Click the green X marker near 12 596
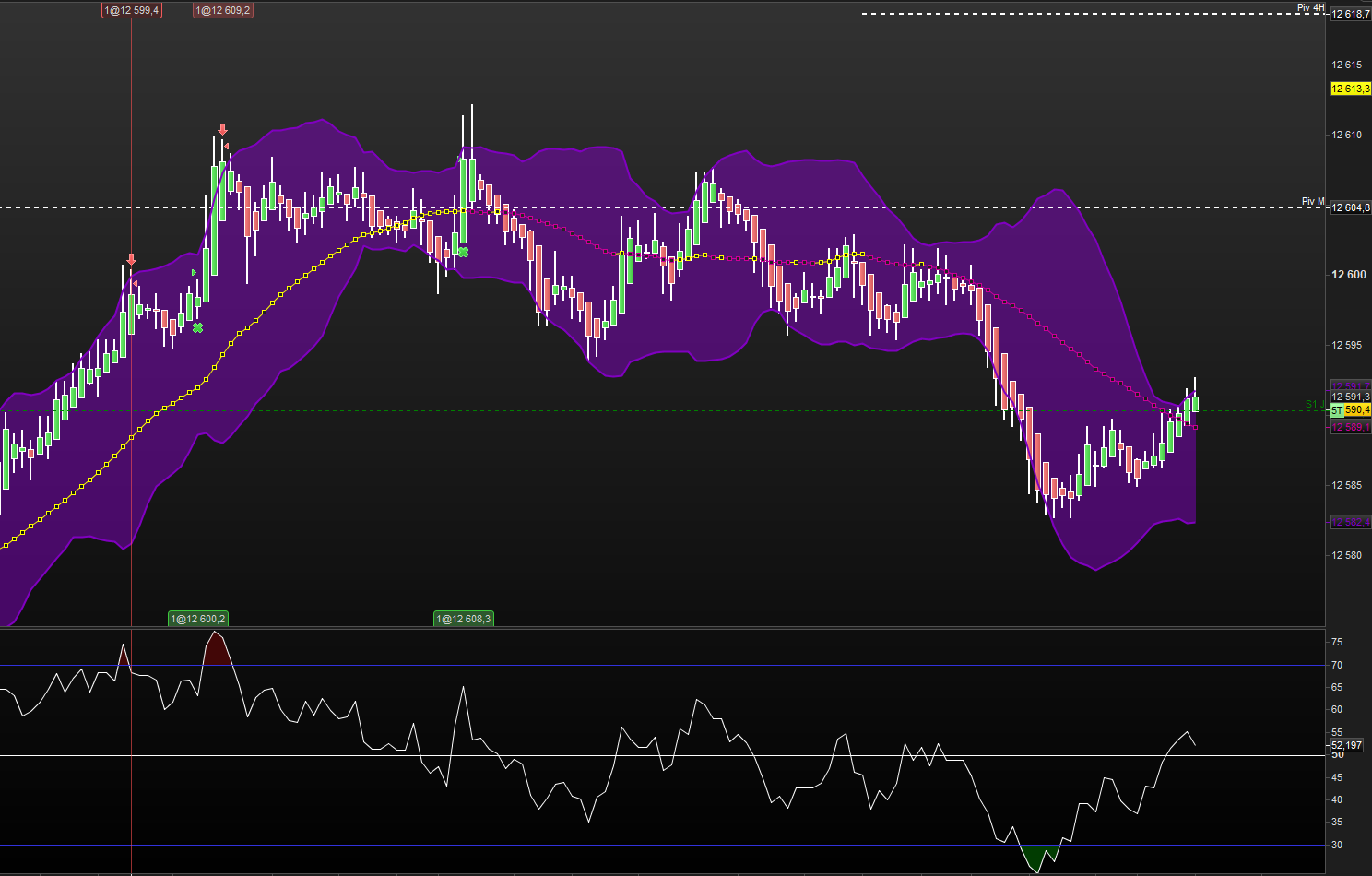The width and height of the screenshot is (1372, 876). coord(197,327)
